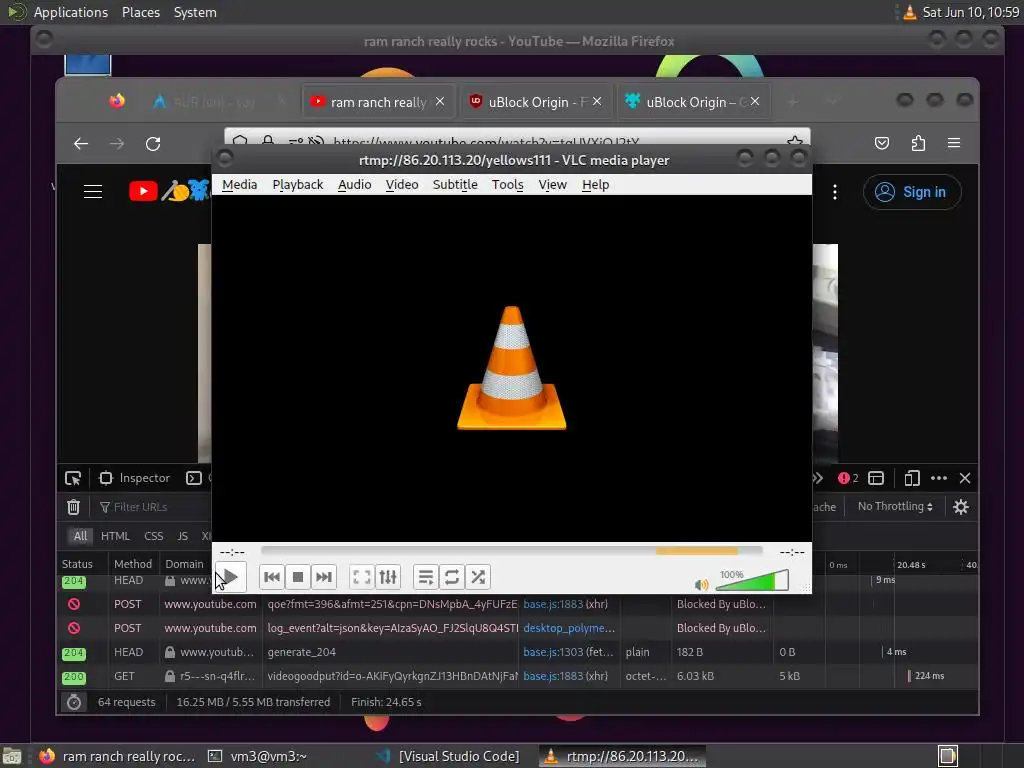Open the VLC Playback menu

(298, 185)
